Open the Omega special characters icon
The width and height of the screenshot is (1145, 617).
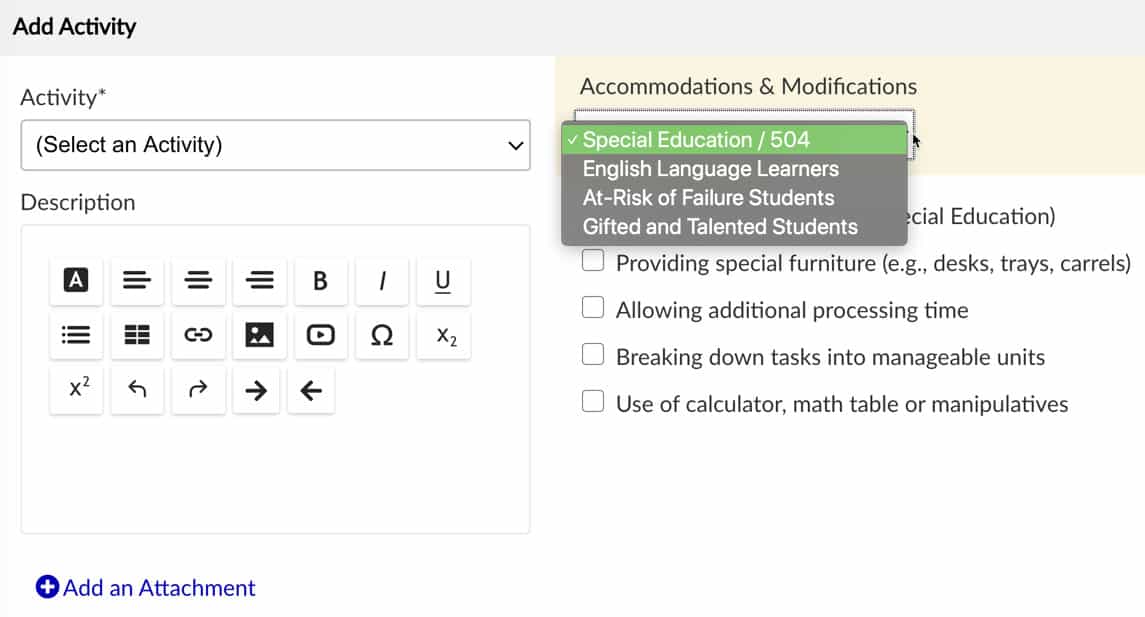(x=382, y=336)
